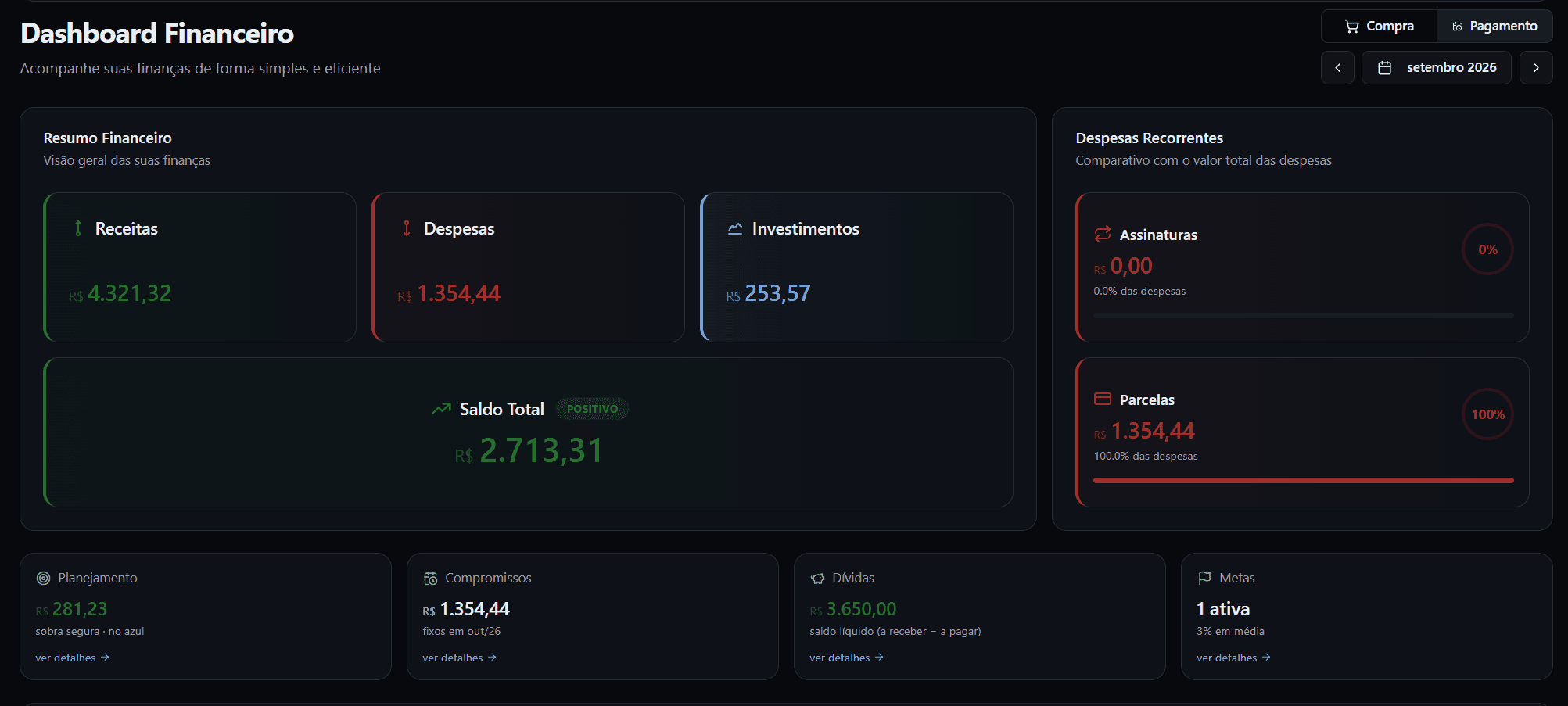
Task: Switch to the Compra tab
Action: 1379,27
